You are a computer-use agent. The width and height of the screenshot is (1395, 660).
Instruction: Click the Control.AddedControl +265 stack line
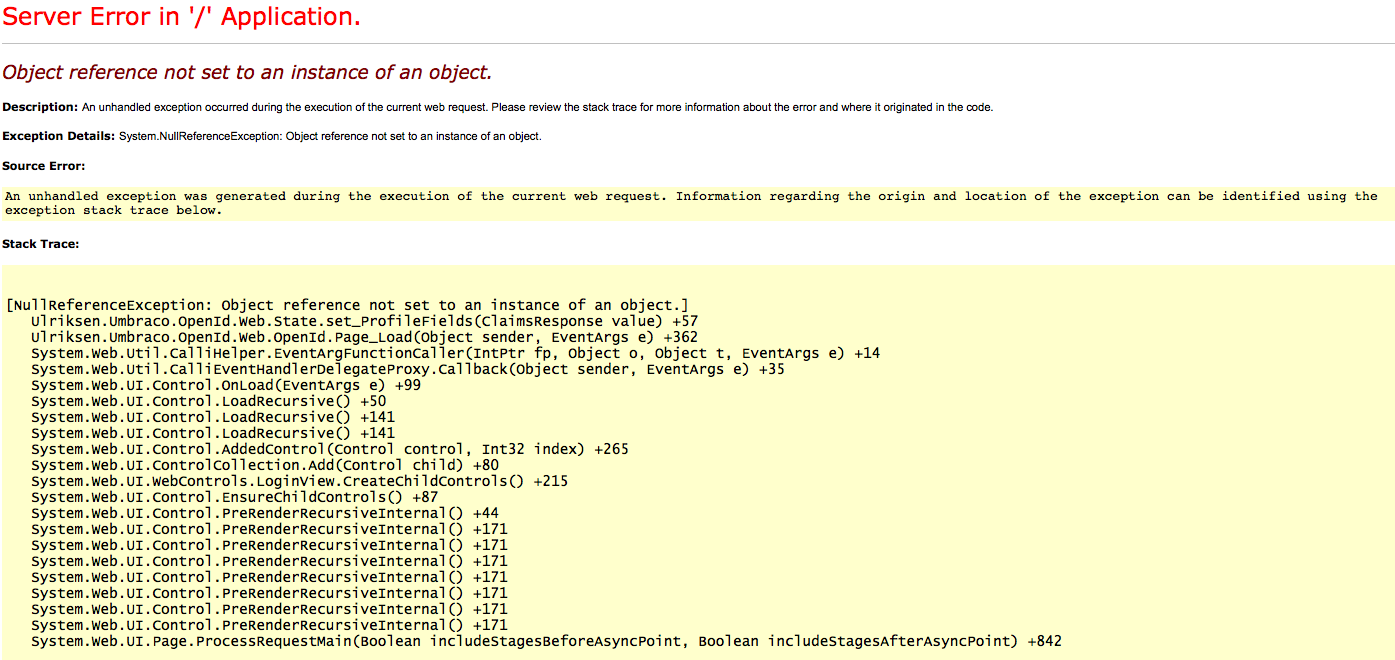point(330,449)
